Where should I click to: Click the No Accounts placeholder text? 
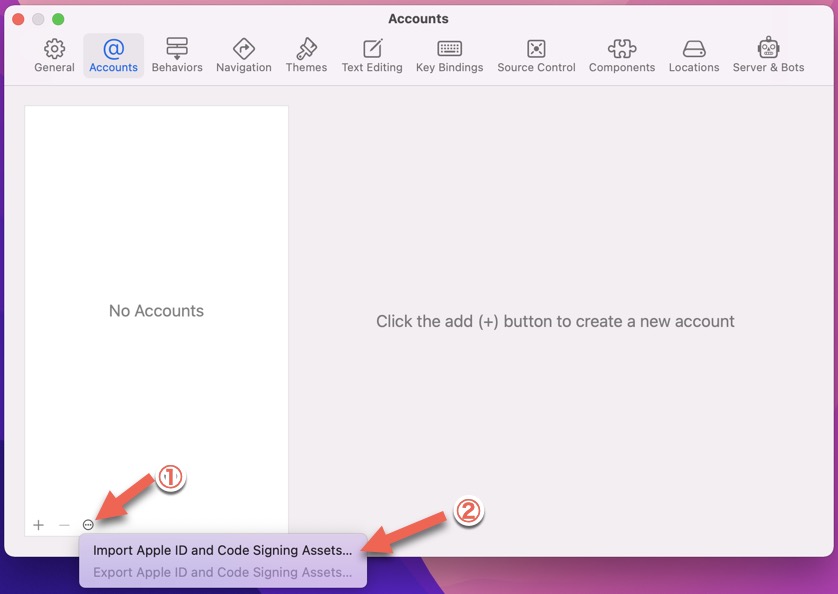pyautogui.click(x=156, y=311)
